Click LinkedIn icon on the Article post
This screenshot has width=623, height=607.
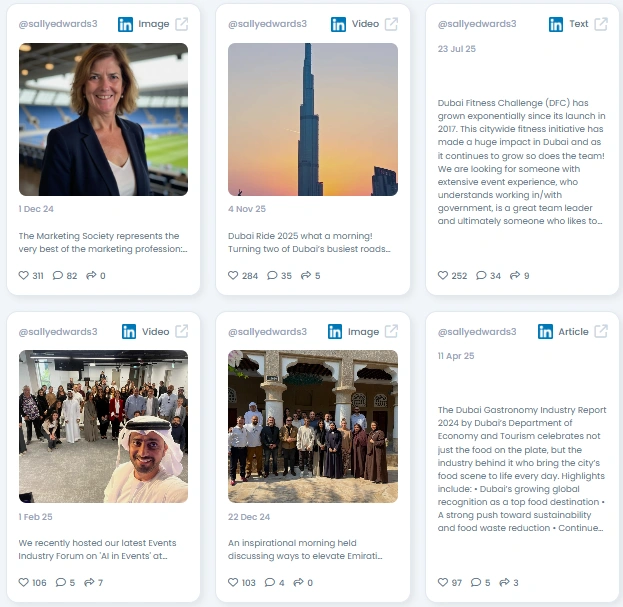(x=545, y=331)
